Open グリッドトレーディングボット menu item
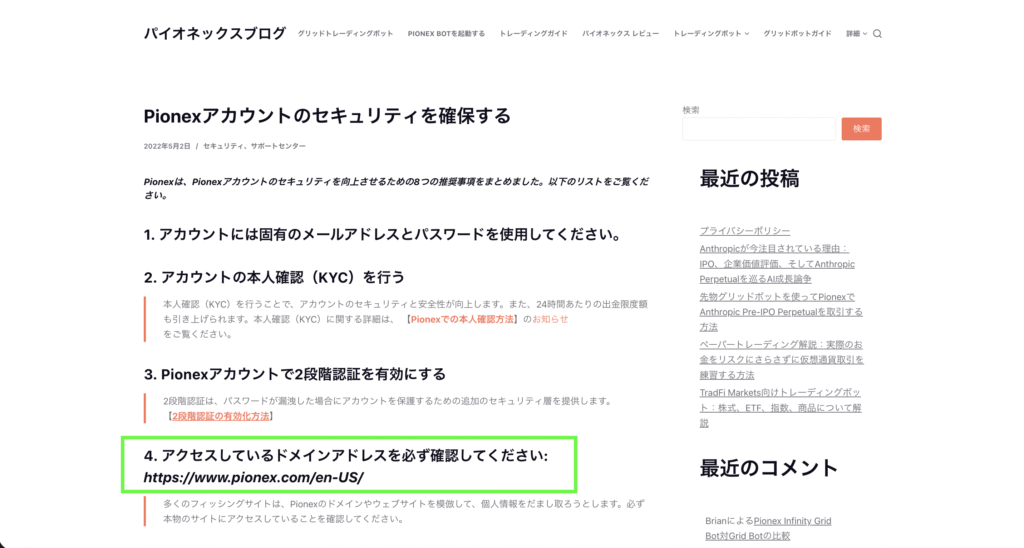Image resolution: width=1024 pixels, height=548 pixels. tap(345, 34)
